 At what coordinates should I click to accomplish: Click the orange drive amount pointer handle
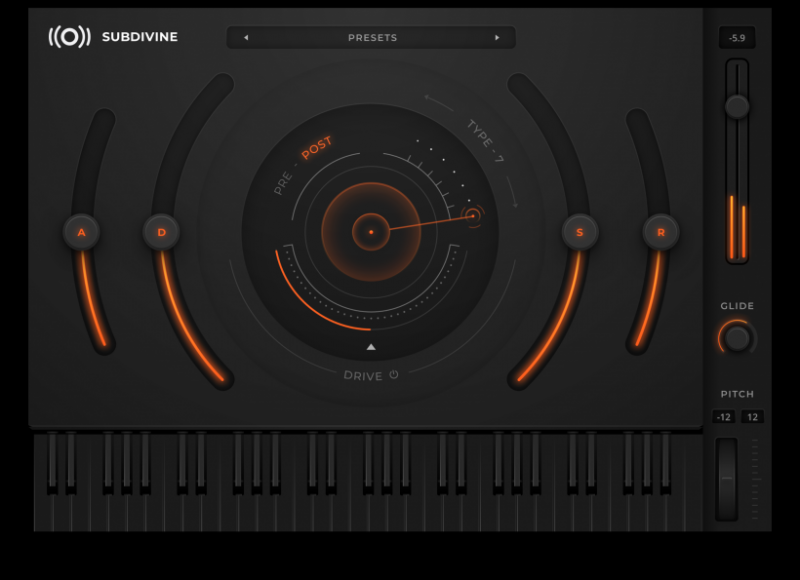click(473, 216)
